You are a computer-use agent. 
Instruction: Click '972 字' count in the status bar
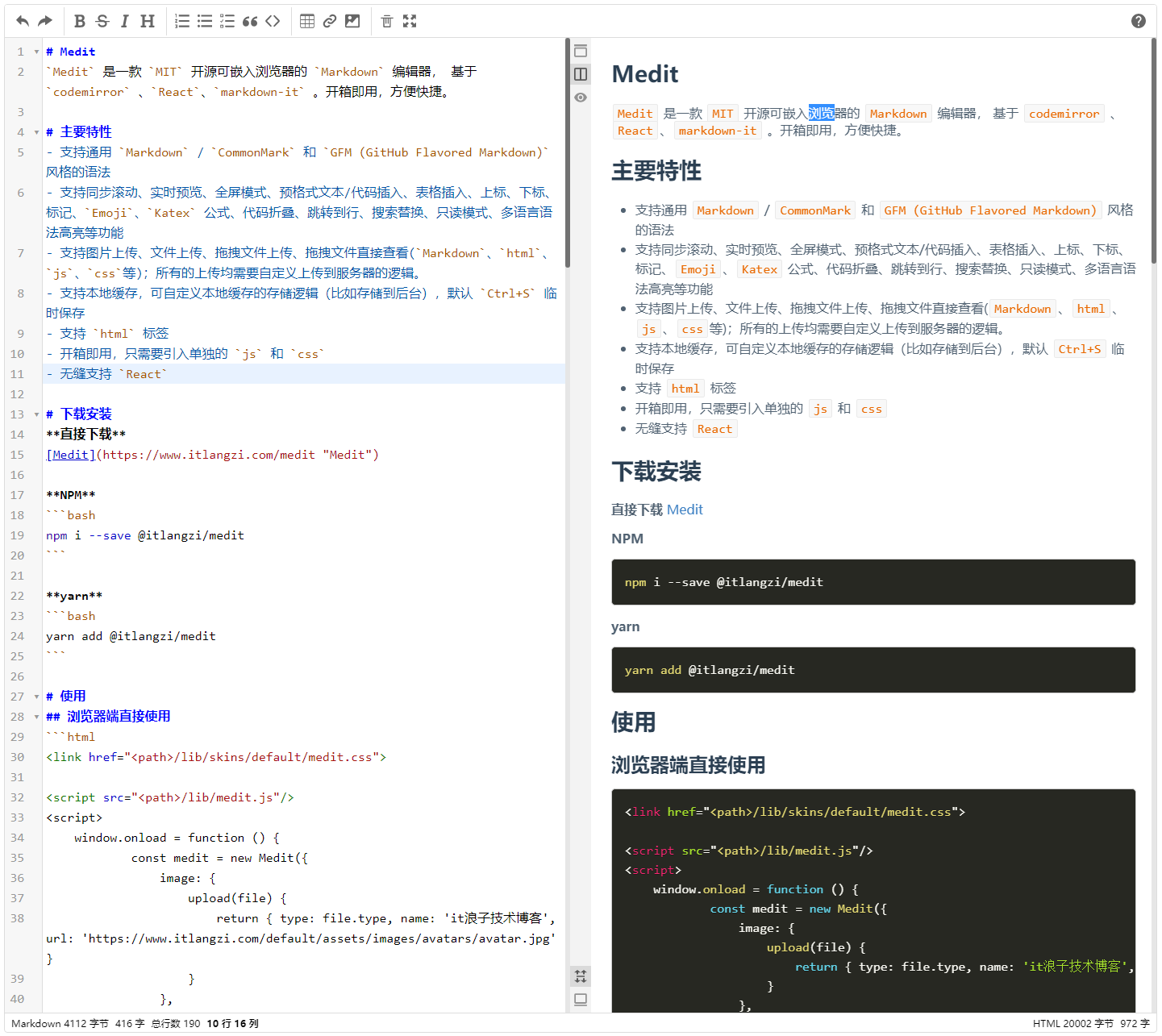1135,1023
